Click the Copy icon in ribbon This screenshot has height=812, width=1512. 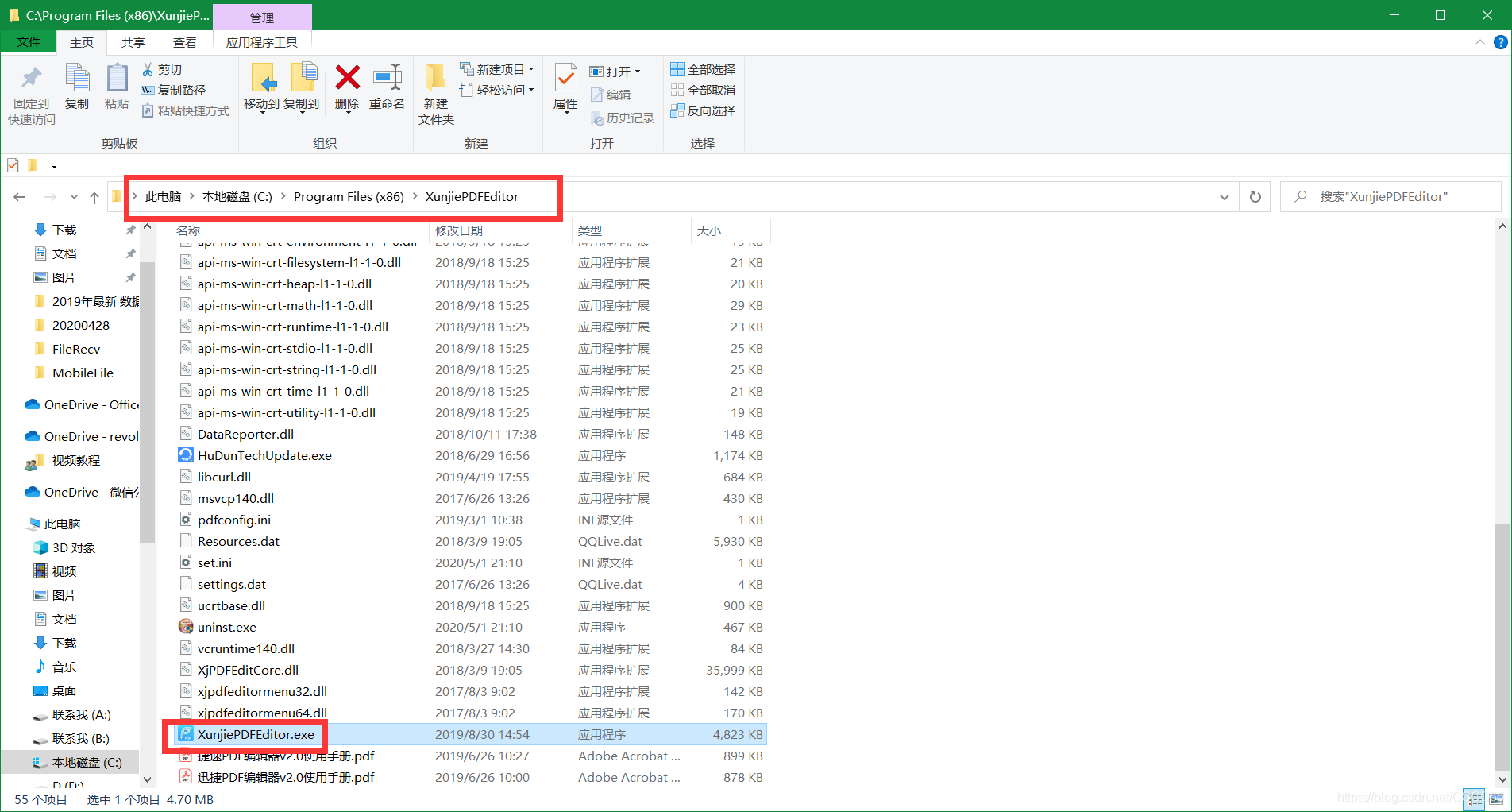(x=77, y=78)
